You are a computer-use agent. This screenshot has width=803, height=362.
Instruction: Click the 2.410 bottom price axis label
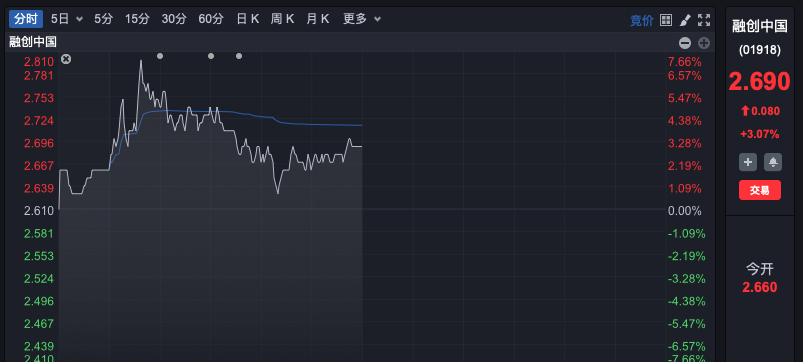[39, 358]
